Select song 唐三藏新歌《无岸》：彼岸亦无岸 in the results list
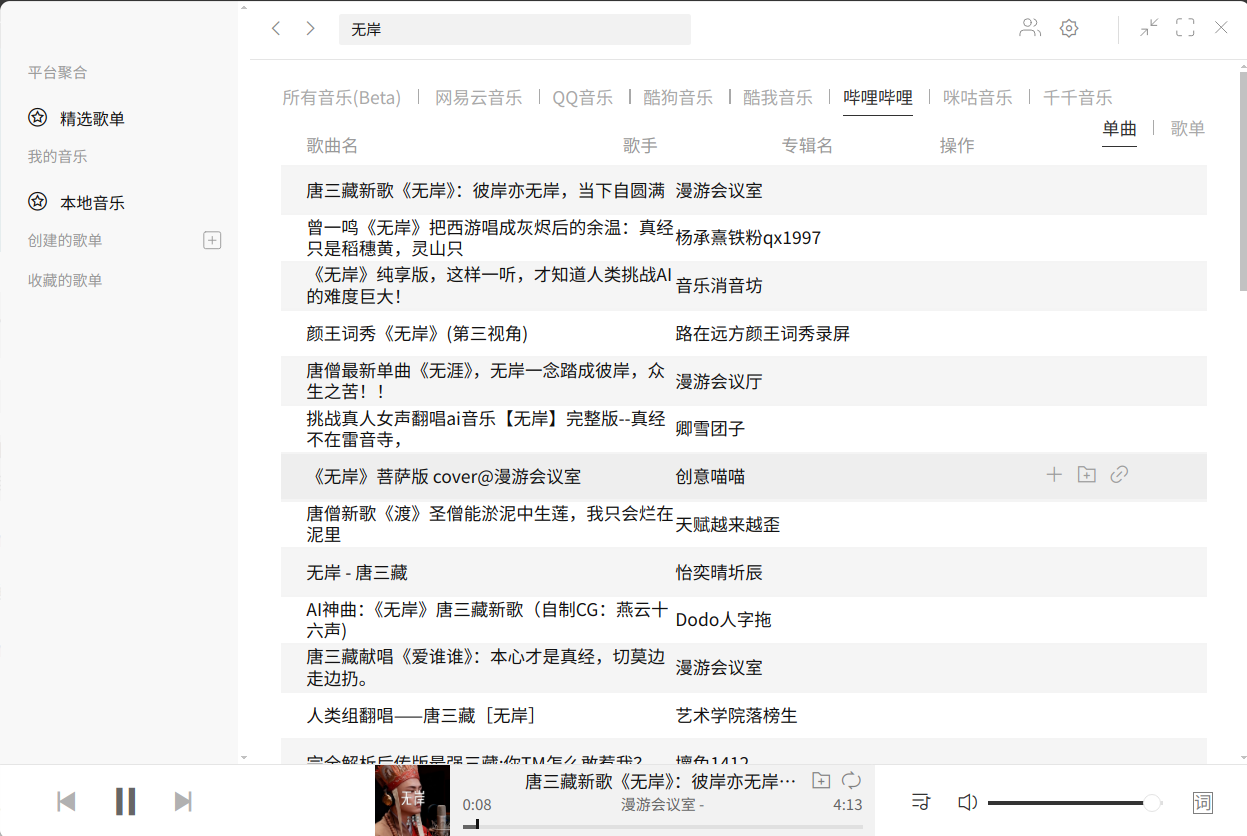This screenshot has width=1247, height=836. pos(486,190)
